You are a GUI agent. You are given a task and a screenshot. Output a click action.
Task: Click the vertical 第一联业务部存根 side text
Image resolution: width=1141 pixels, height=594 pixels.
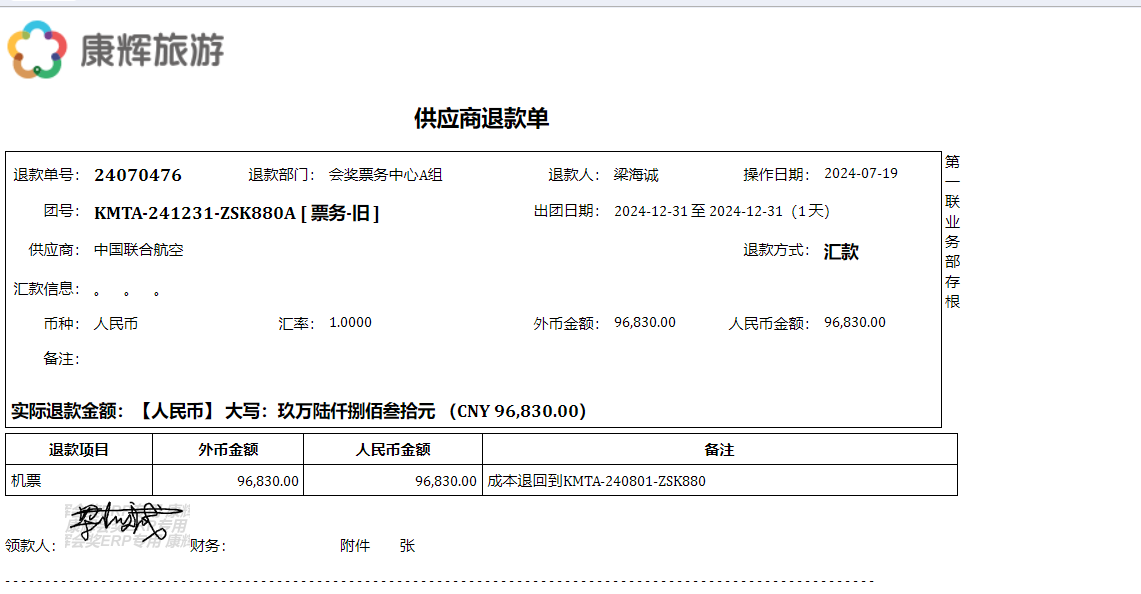pyautogui.click(x=952, y=231)
